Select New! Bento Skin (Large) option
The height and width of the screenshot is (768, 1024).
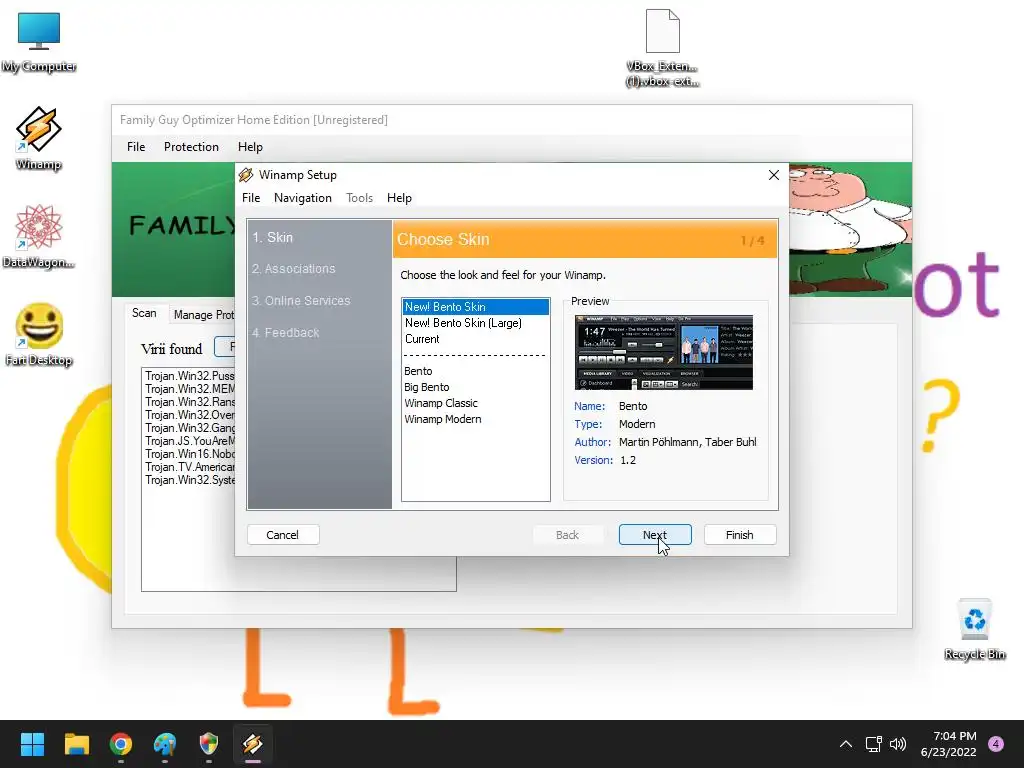pos(475,323)
